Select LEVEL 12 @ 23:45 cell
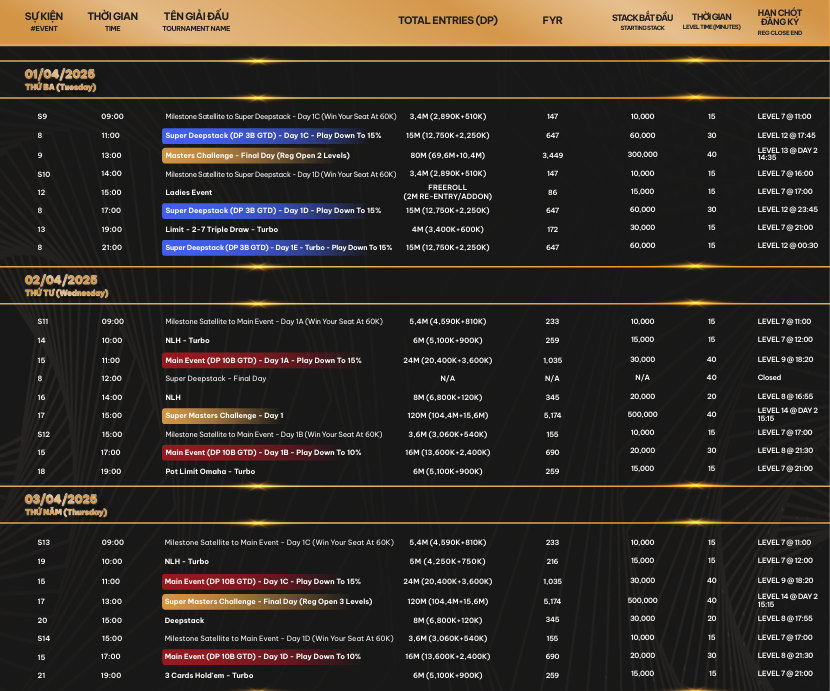The height and width of the screenshot is (691, 830). tap(787, 210)
